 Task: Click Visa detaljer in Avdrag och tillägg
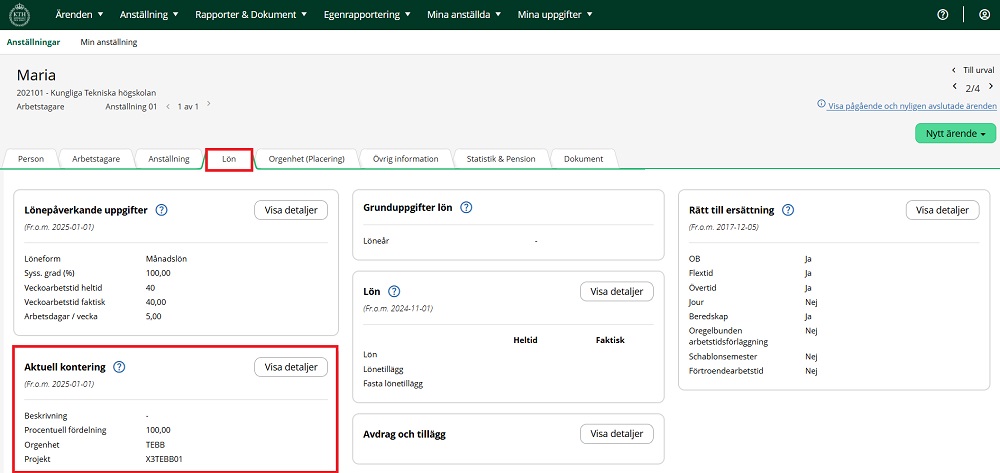click(616, 434)
